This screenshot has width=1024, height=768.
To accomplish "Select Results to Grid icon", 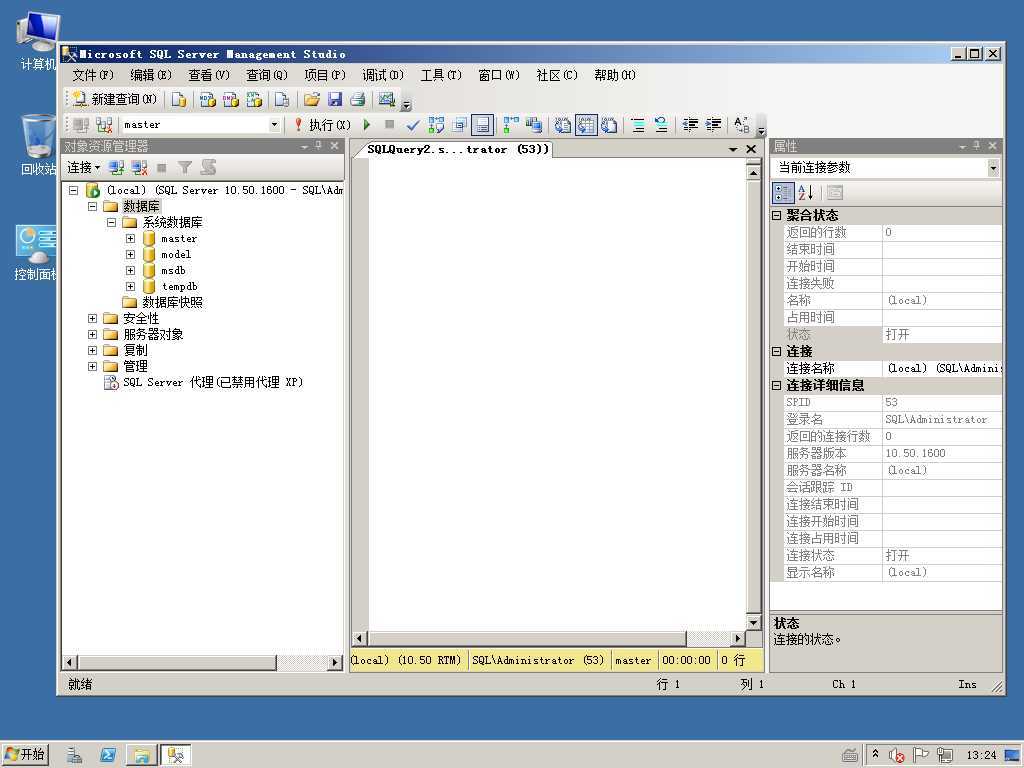I will [586, 125].
